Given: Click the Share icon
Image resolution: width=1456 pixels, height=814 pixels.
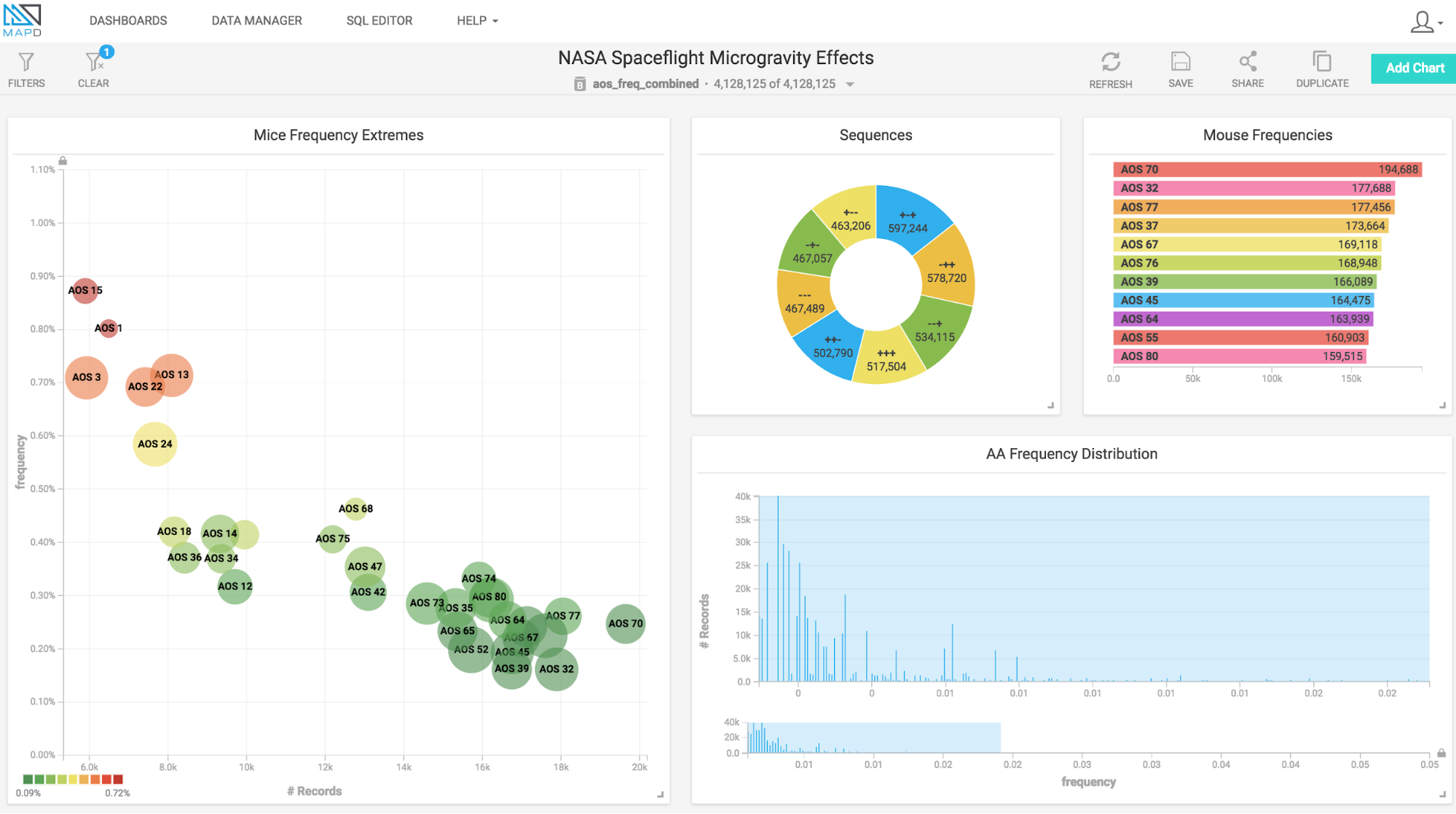Looking at the screenshot, I should [x=1247, y=62].
